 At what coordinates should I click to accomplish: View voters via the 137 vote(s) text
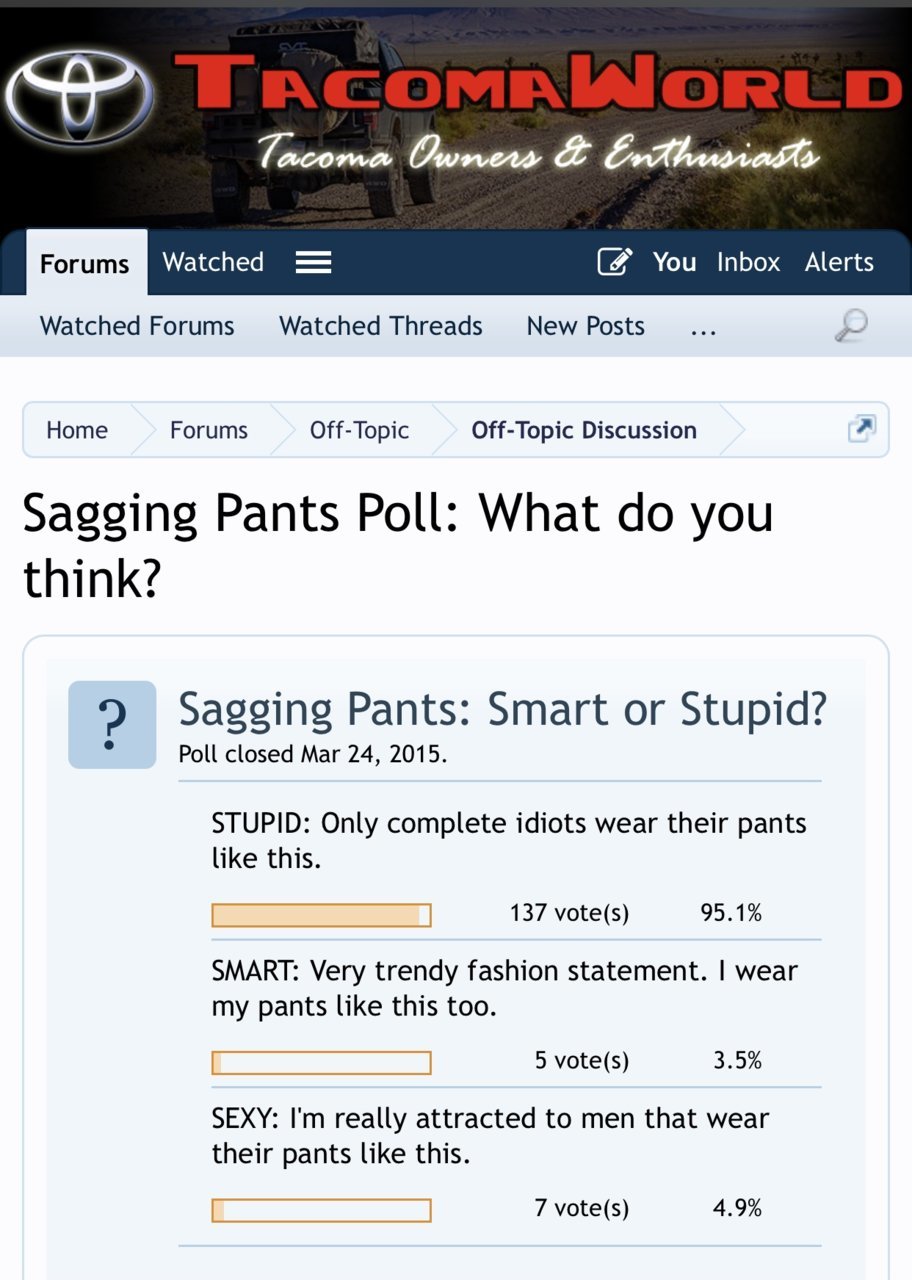569,913
